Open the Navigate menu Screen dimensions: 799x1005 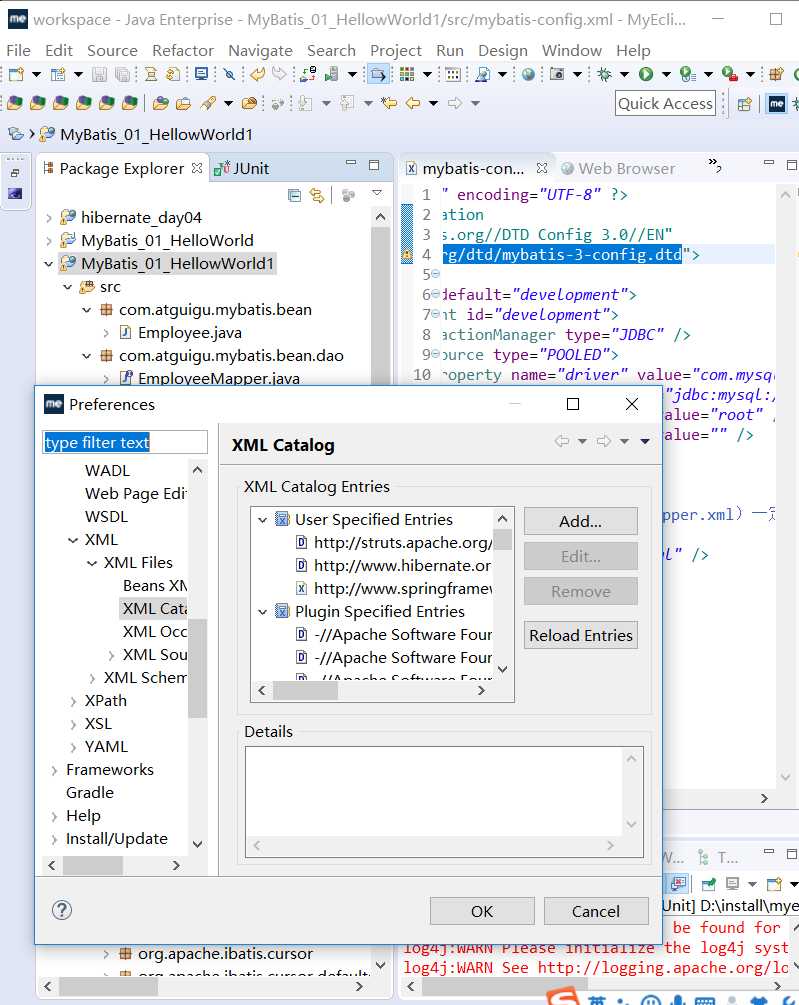[260, 50]
